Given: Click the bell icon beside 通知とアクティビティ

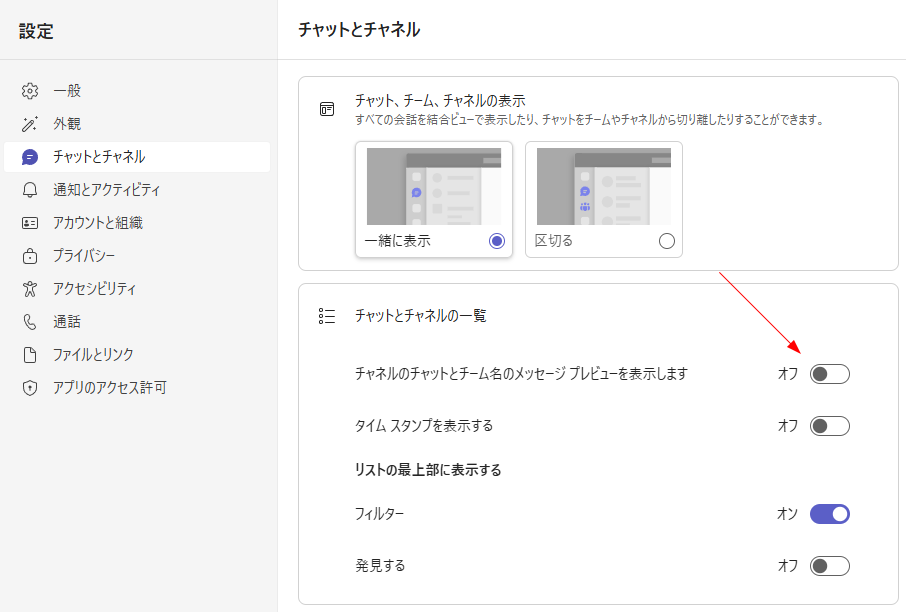Looking at the screenshot, I should (30, 190).
